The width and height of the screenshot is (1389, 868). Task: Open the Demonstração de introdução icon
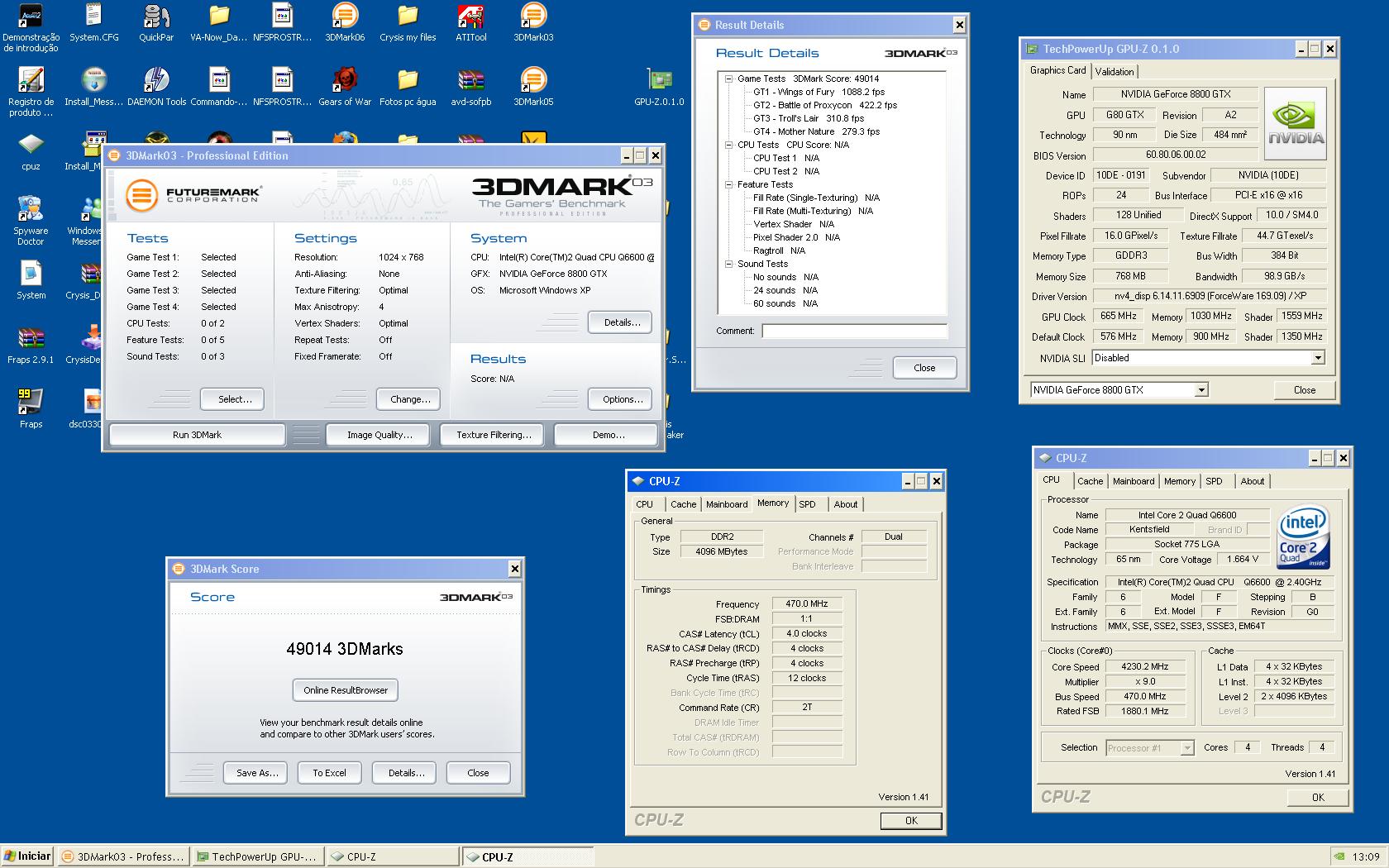point(31,27)
